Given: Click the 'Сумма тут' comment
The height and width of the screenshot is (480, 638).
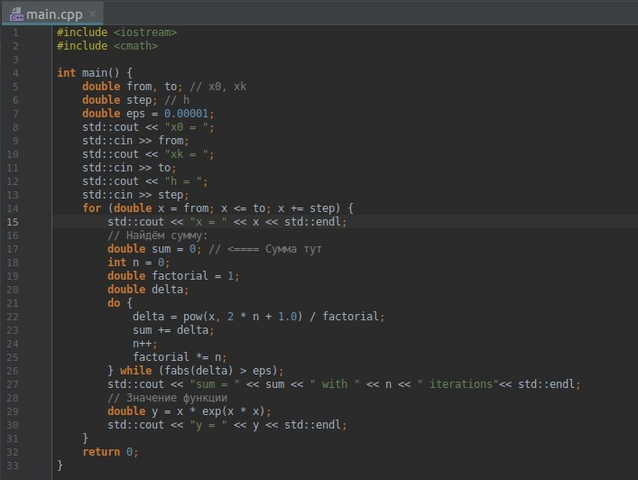Looking at the screenshot, I should tap(293, 249).
